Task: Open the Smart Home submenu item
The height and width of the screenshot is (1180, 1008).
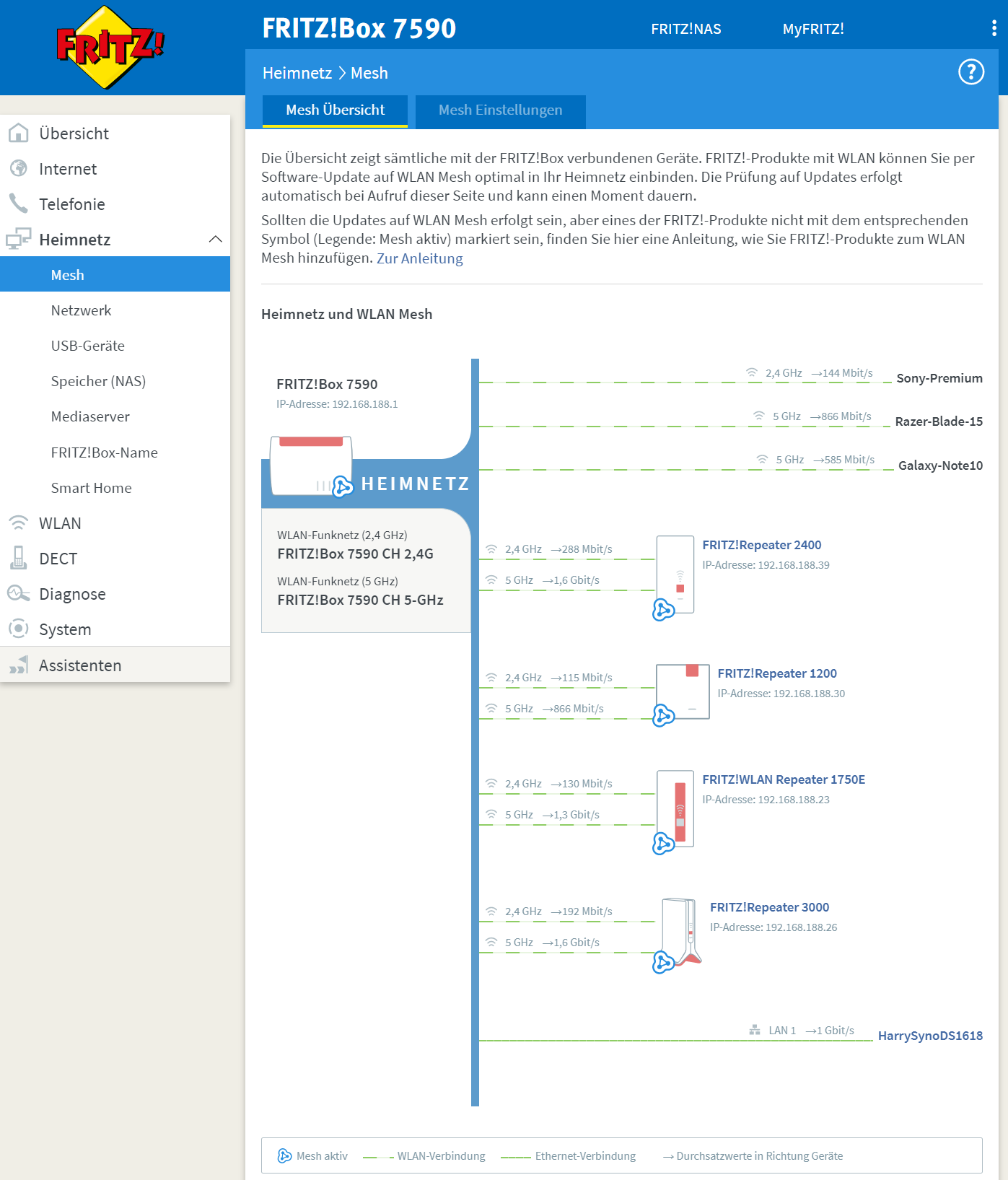Action: [91, 488]
